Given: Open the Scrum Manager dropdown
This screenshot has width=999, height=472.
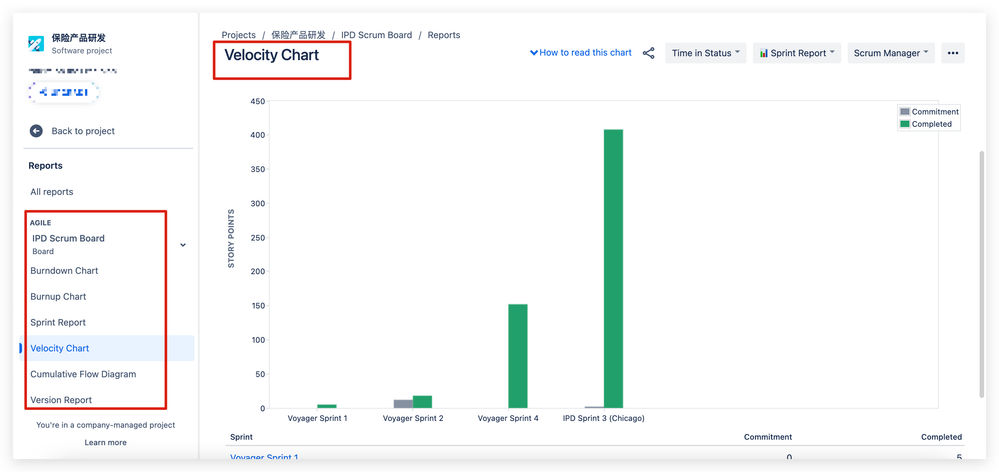Looking at the screenshot, I should coord(891,54).
